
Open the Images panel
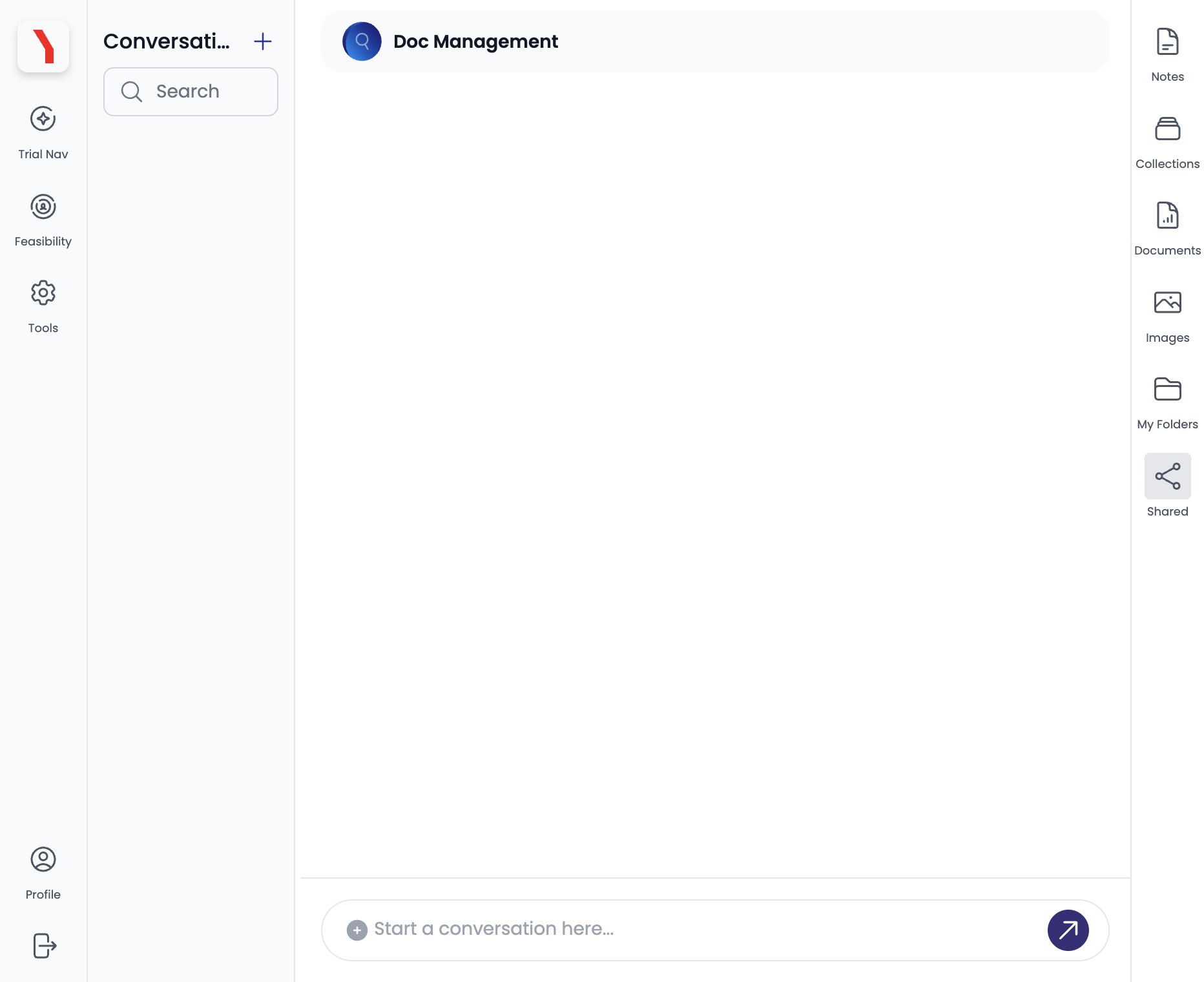[1168, 317]
